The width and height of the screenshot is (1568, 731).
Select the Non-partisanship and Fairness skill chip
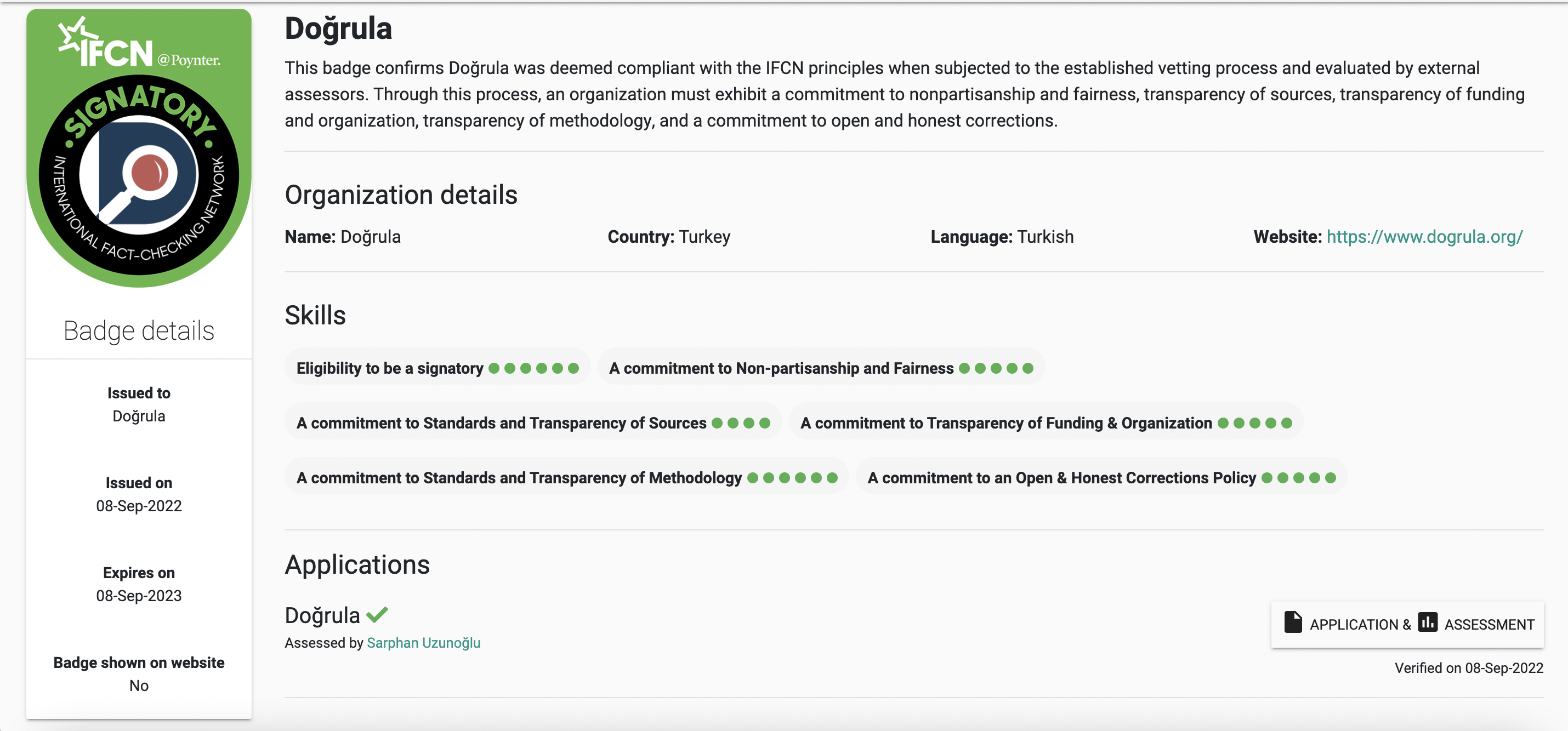[821, 368]
